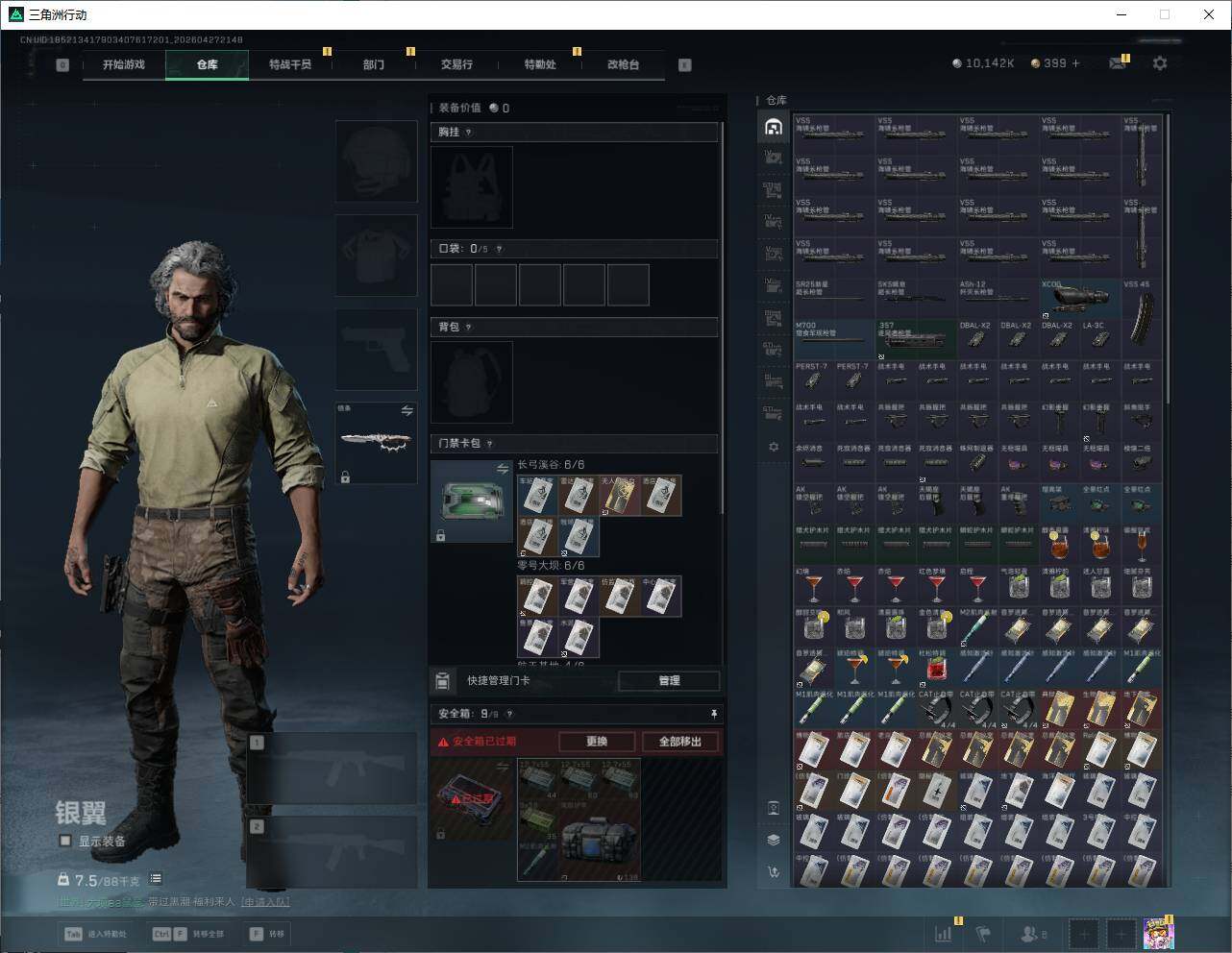Select the empty helmet slot
The height and width of the screenshot is (953, 1232).
pos(376,161)
